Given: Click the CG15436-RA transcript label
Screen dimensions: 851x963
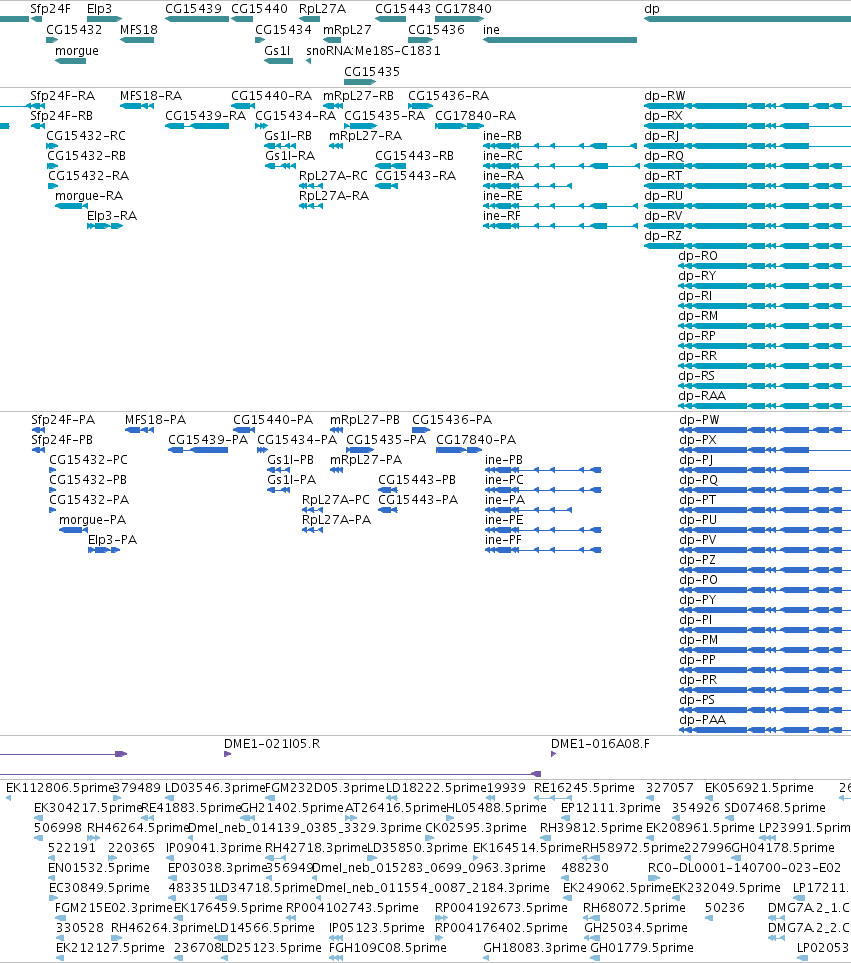Looking at the screenshot, I should coord(449,96).
